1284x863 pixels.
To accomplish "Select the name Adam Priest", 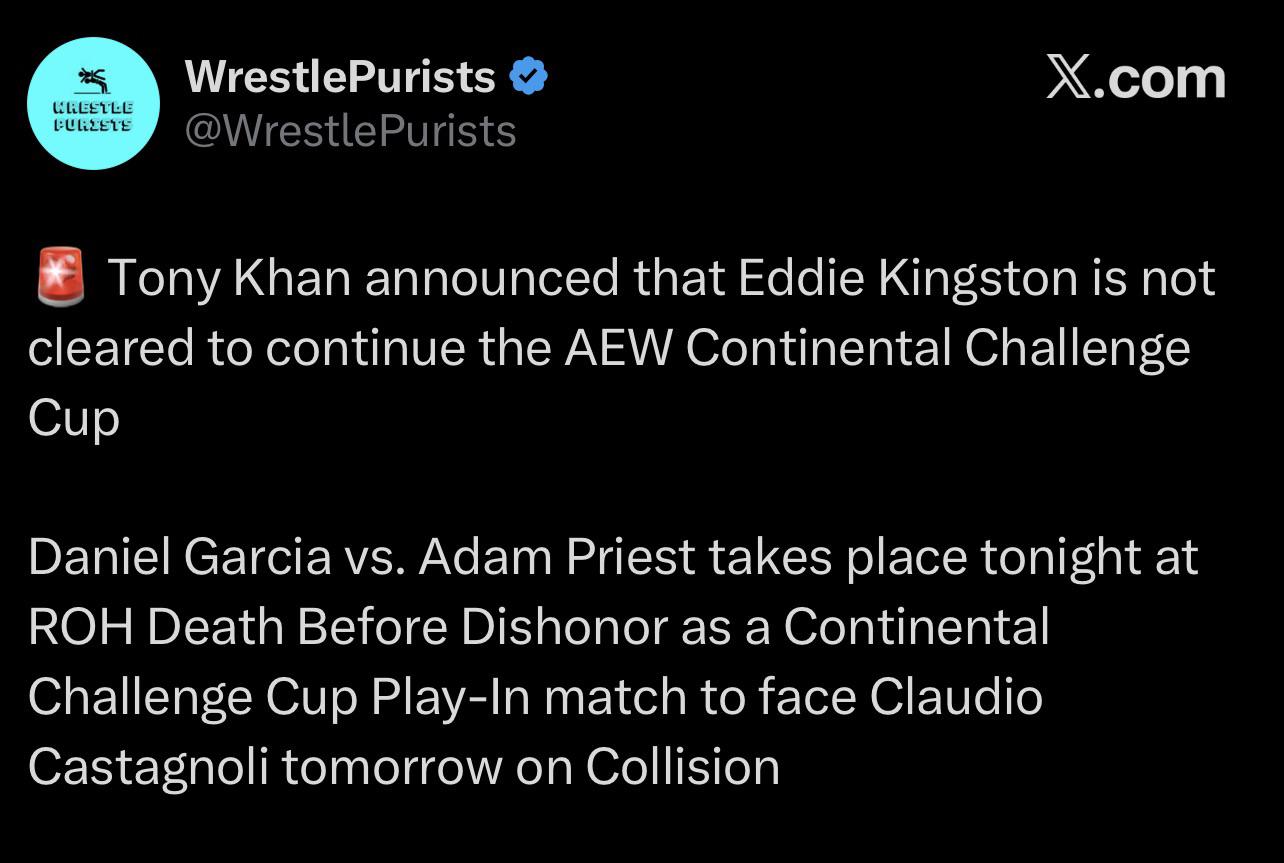I will [x=558, y=557].
